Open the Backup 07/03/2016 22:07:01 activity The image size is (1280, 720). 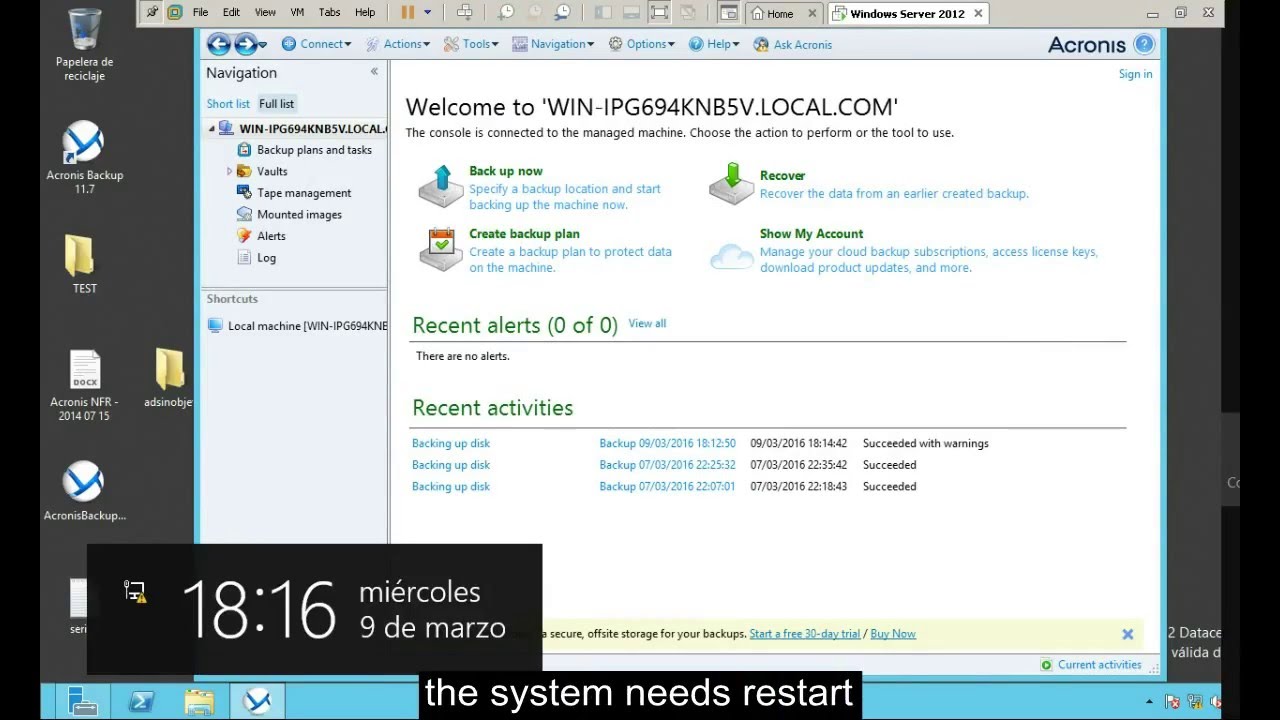[x=667, y=487]
